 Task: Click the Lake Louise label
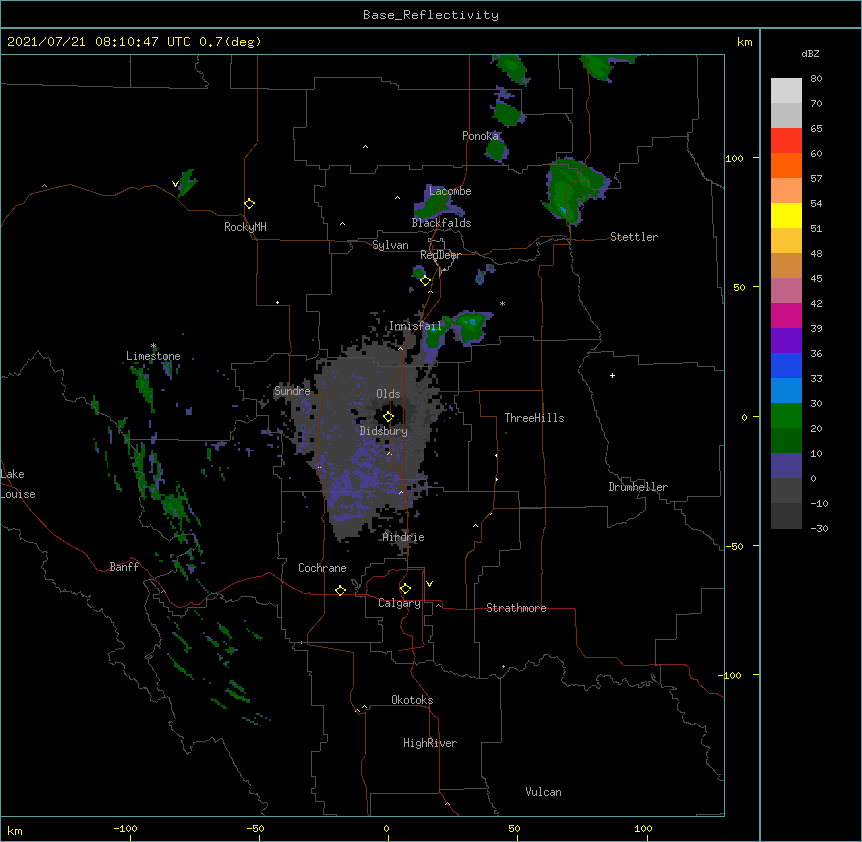(x=18, y=484)
